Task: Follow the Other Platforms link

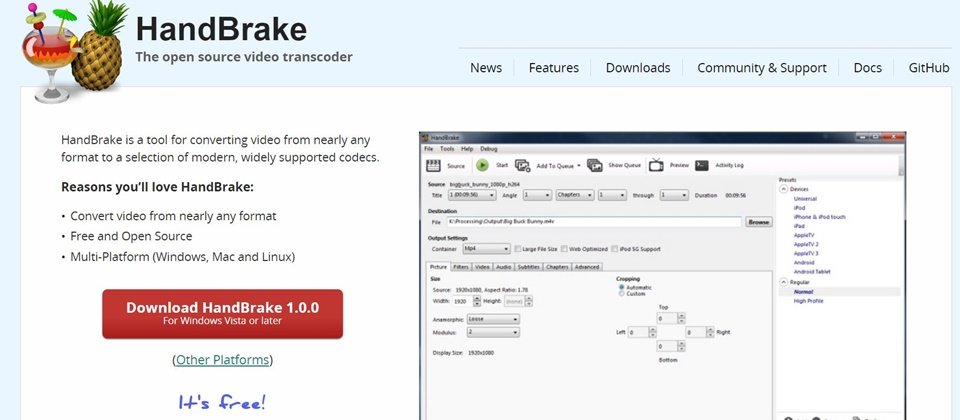Action: 222,360
